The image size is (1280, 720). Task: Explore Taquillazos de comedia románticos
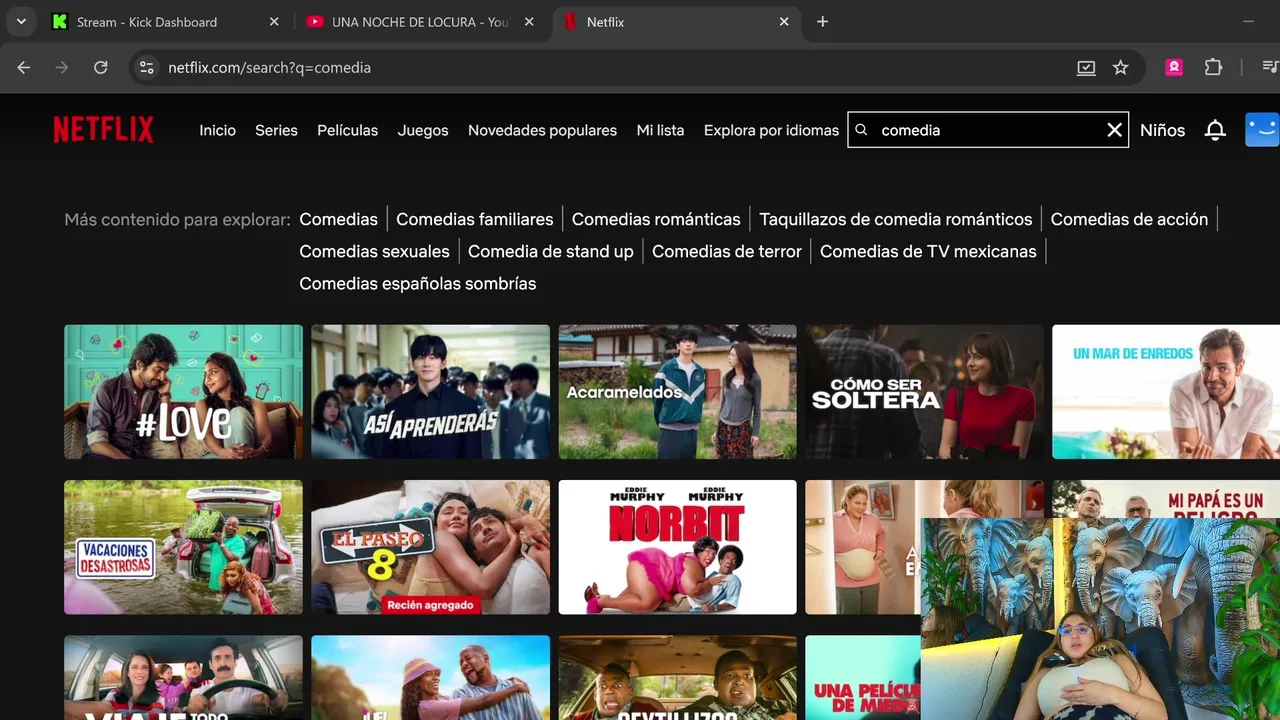click(x=895, y=219)
